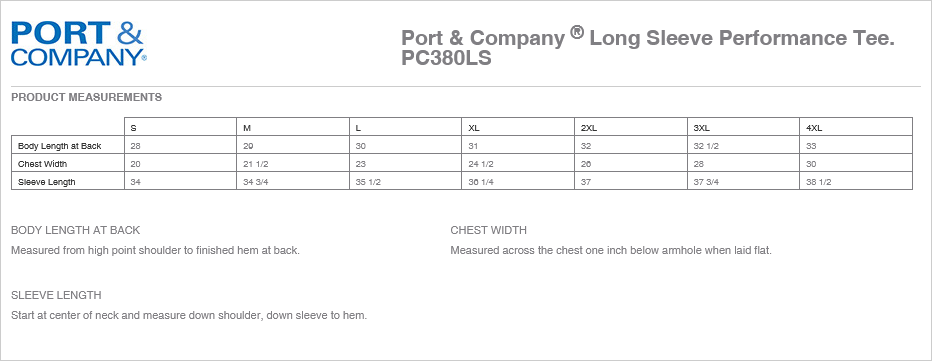Click the XL column header
Screen dimensions: 932x361
518,127
